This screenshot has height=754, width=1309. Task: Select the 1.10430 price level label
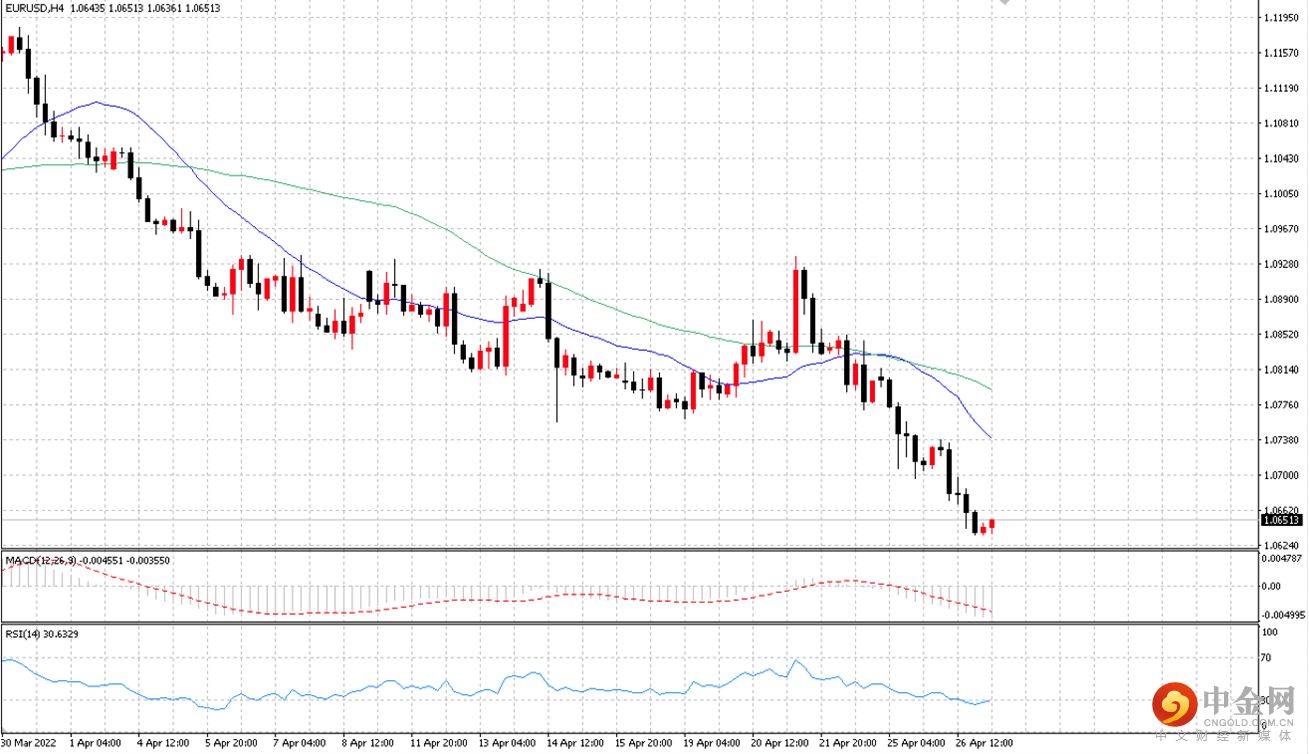click(1281, 159)
